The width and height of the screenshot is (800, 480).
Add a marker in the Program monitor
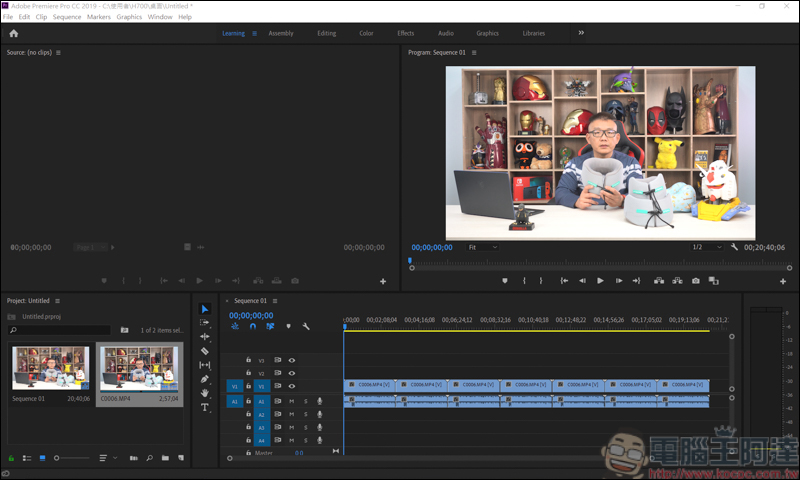pos(504,281)
